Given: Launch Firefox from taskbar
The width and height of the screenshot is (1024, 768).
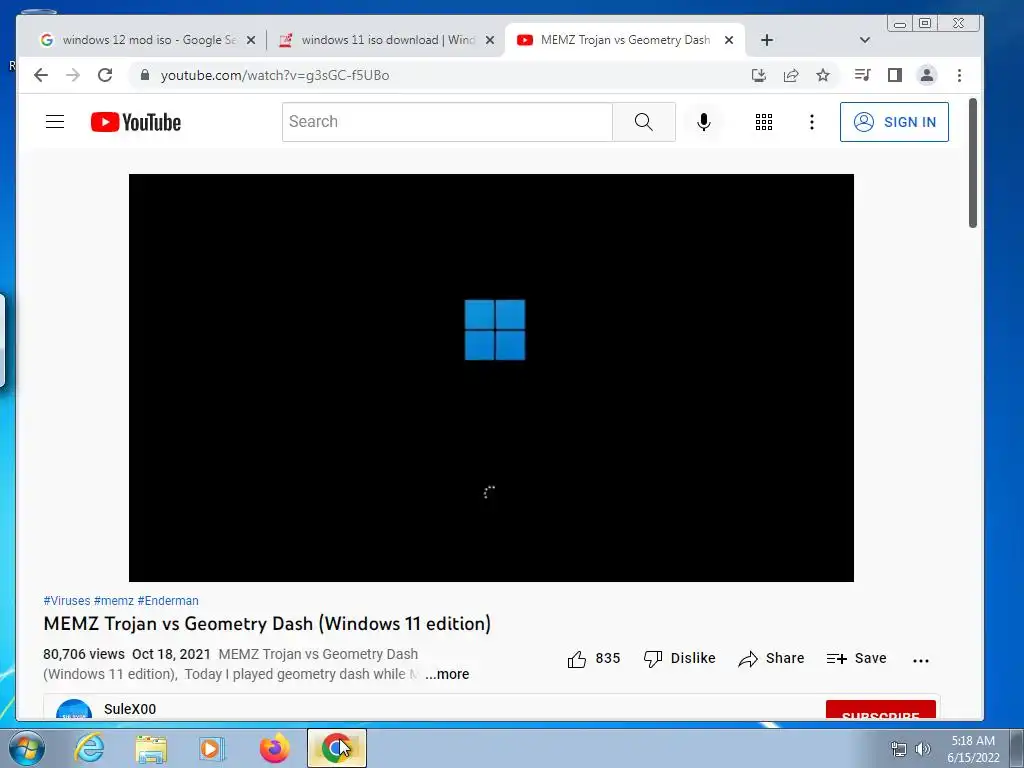Looking at the screenshot, I should 274,748.
